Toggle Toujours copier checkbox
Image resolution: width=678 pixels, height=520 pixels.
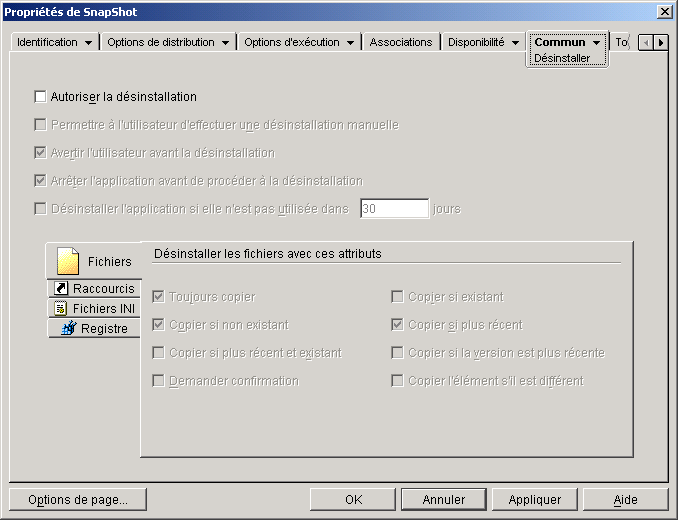click(x=159, y=297)
